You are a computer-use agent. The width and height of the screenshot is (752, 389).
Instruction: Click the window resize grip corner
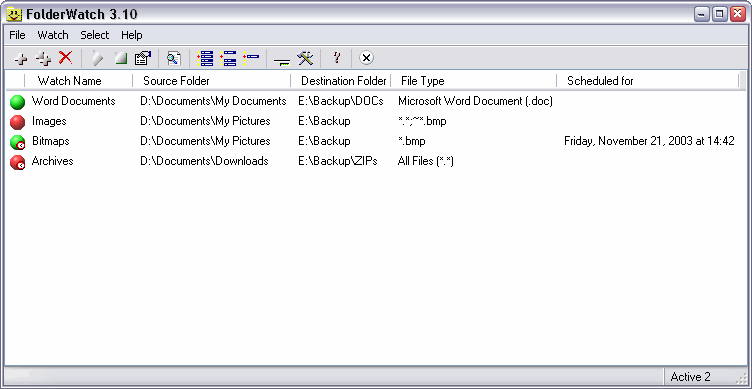(740, 379)
